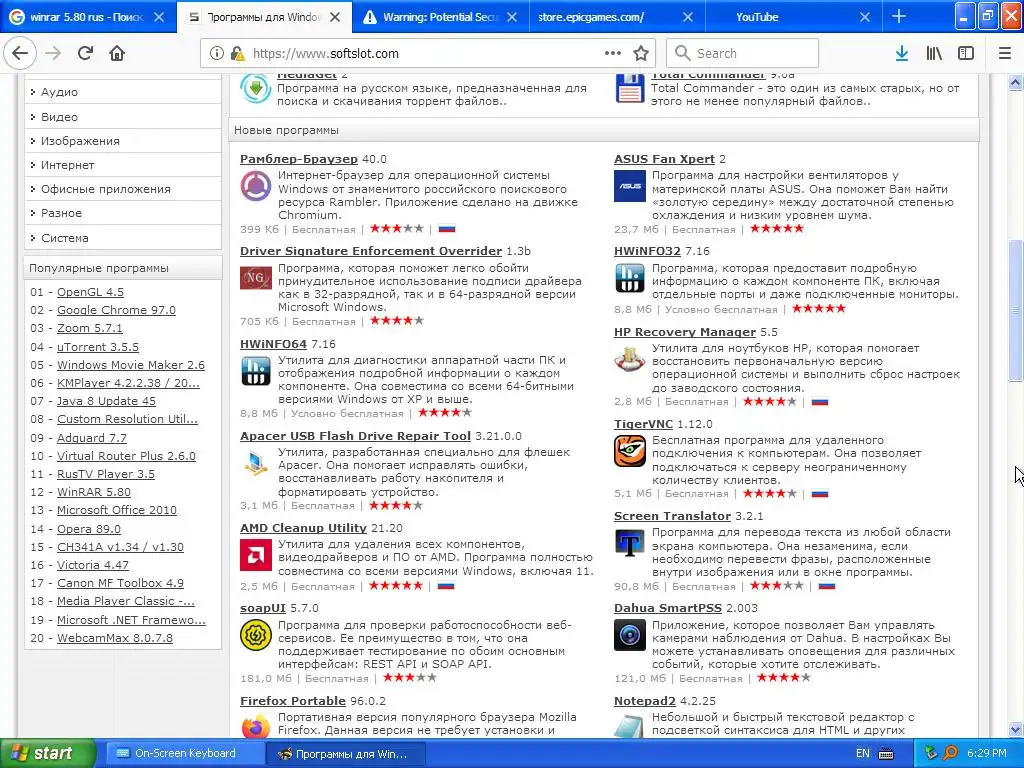The width and height of the screenshot is (1024, 768).
Task: Click the Firefox back arrow button
Action: (x=20, y=53)
